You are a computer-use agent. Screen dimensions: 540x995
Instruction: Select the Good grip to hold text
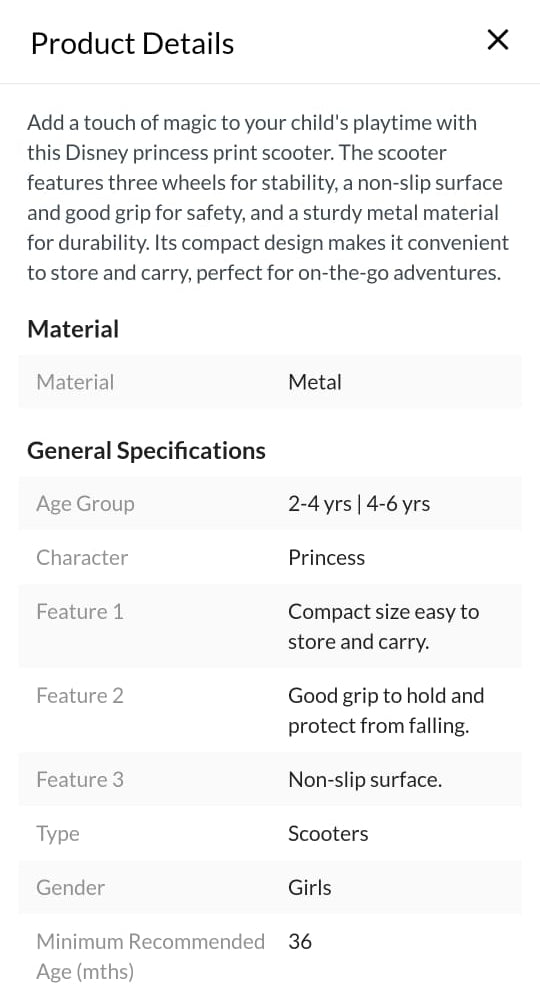click(386, 711)
